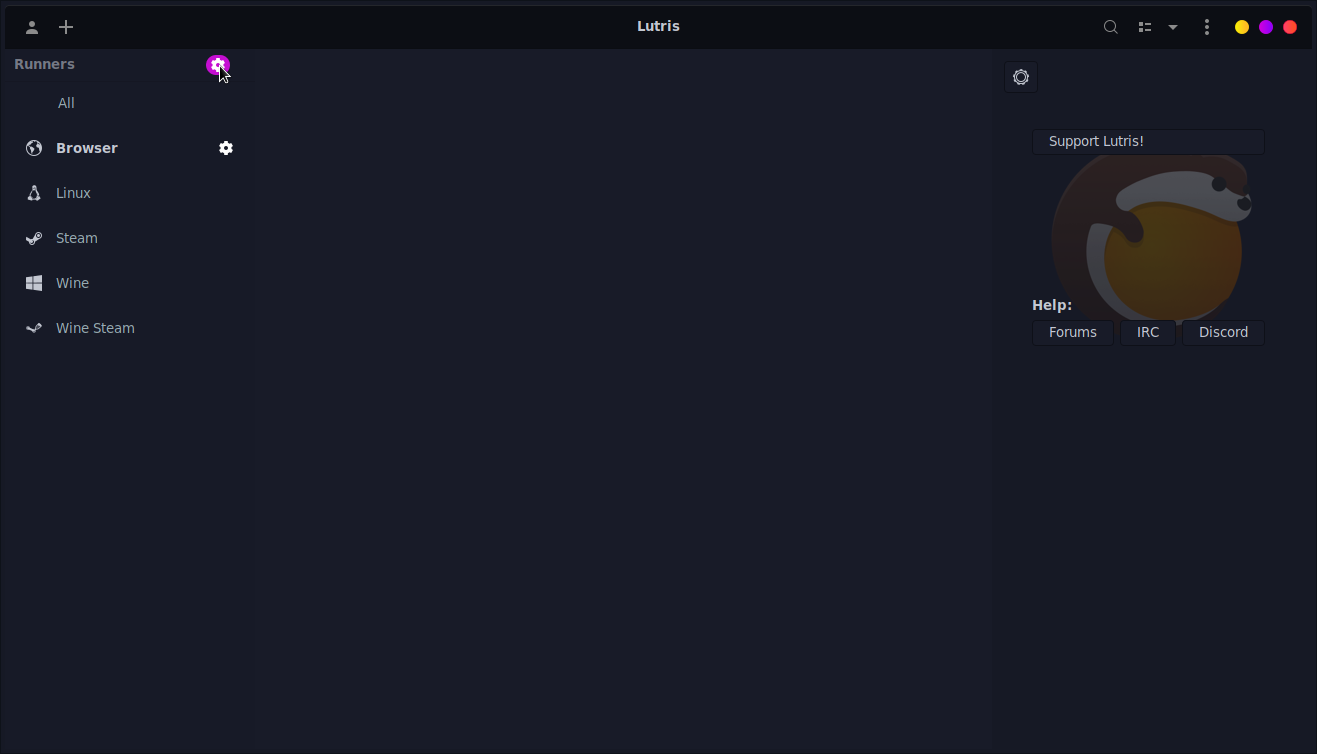Minimize the window with the yellow button
This screenshot has height=754, width=1317.
coord(1242,27)
